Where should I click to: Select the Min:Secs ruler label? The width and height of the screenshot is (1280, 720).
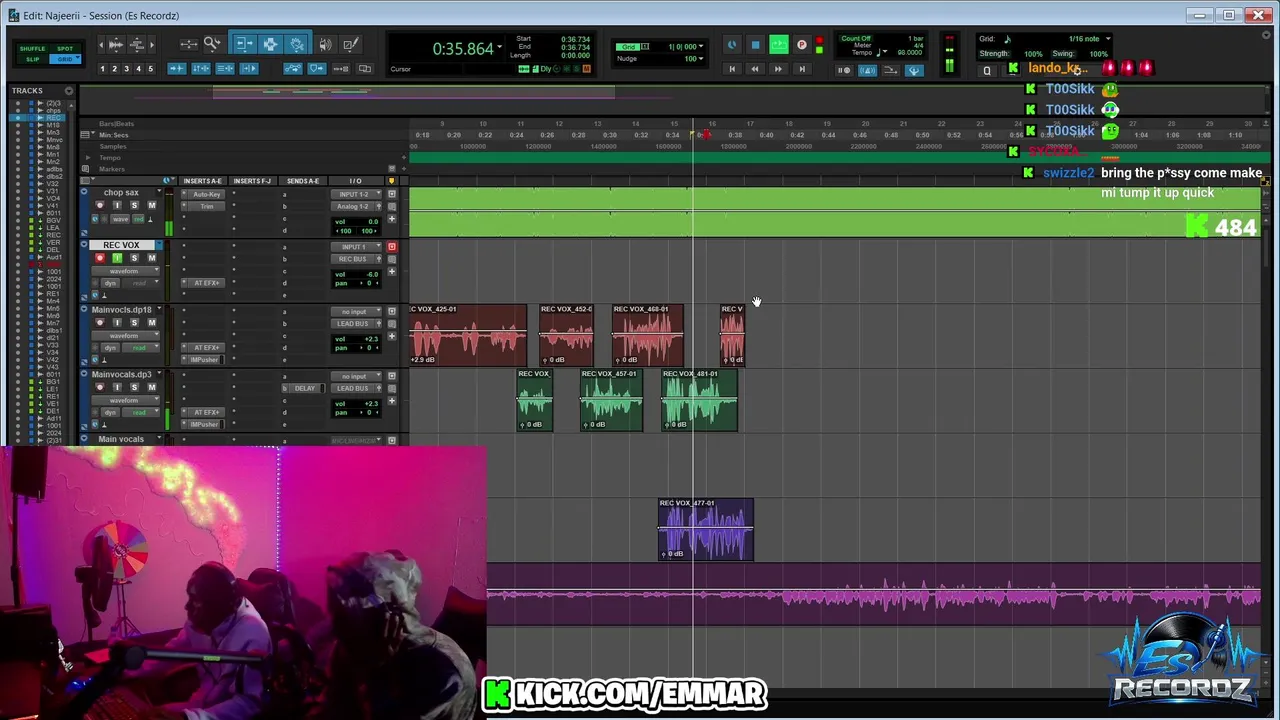click(x=114, y=135)
